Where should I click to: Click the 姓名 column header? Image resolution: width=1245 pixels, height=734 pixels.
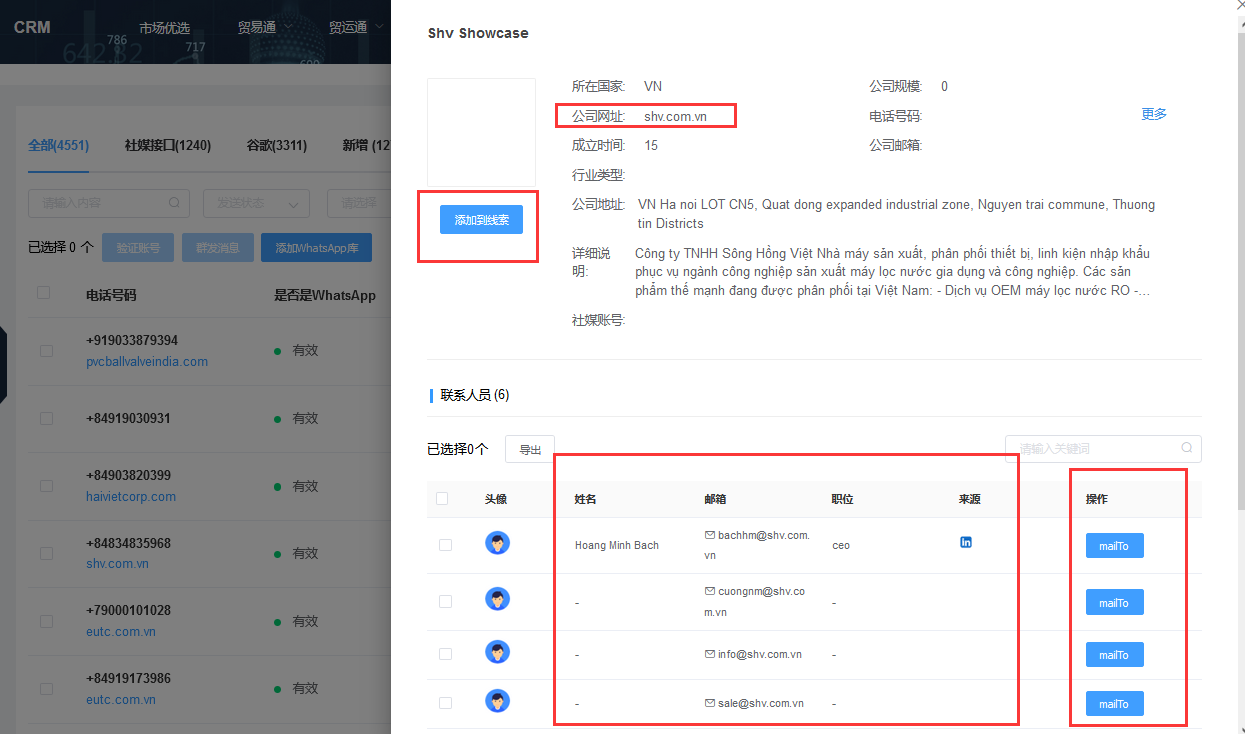click(x=585, y=499)
